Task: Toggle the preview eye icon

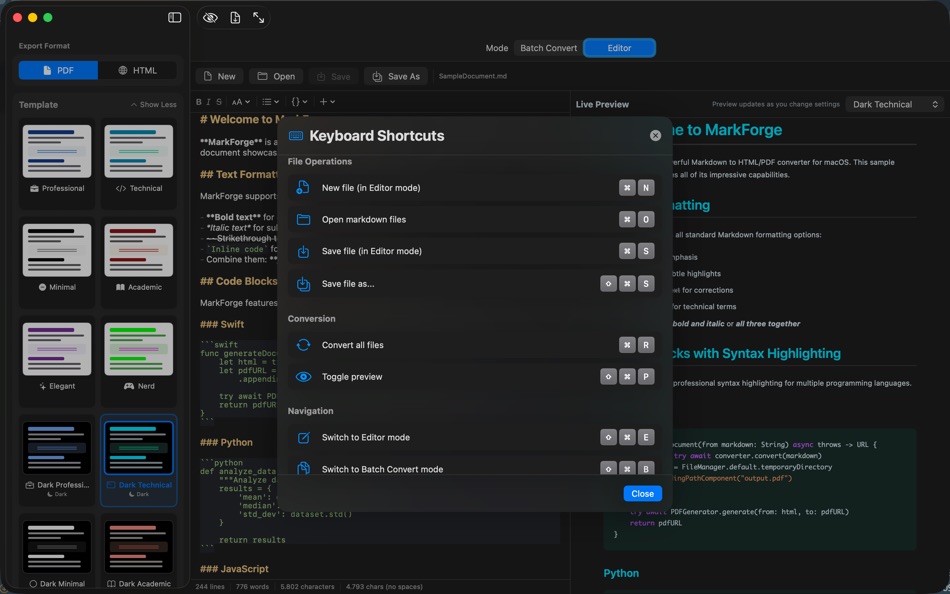Action: pos(209,17)
